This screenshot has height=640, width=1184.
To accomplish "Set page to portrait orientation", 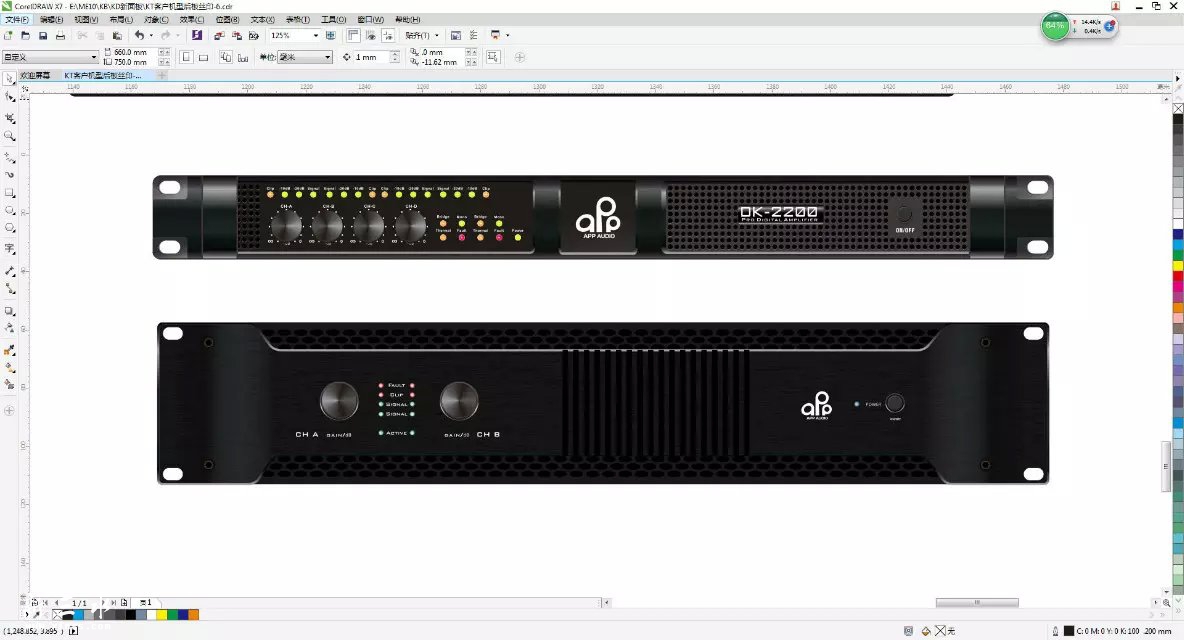I will point(187,57).
